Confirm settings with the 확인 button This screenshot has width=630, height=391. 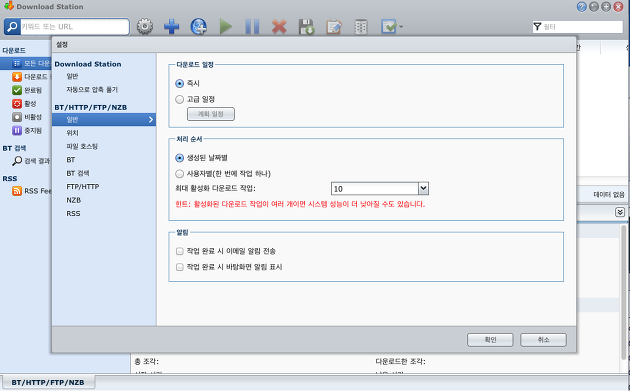coord(490,340)
